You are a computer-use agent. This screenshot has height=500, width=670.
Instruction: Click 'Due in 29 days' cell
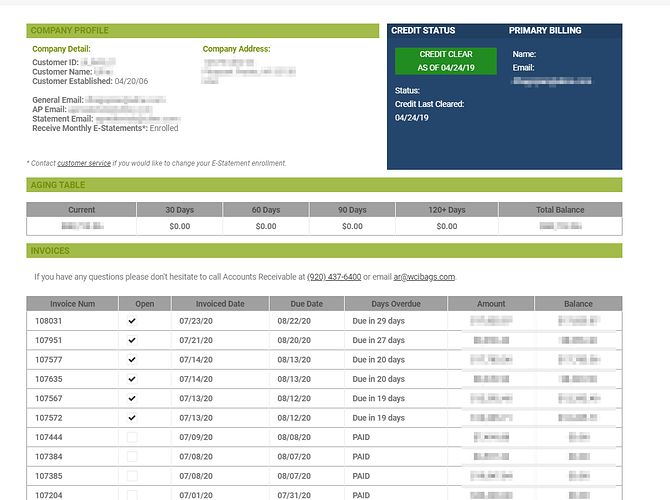coord(379,321)
